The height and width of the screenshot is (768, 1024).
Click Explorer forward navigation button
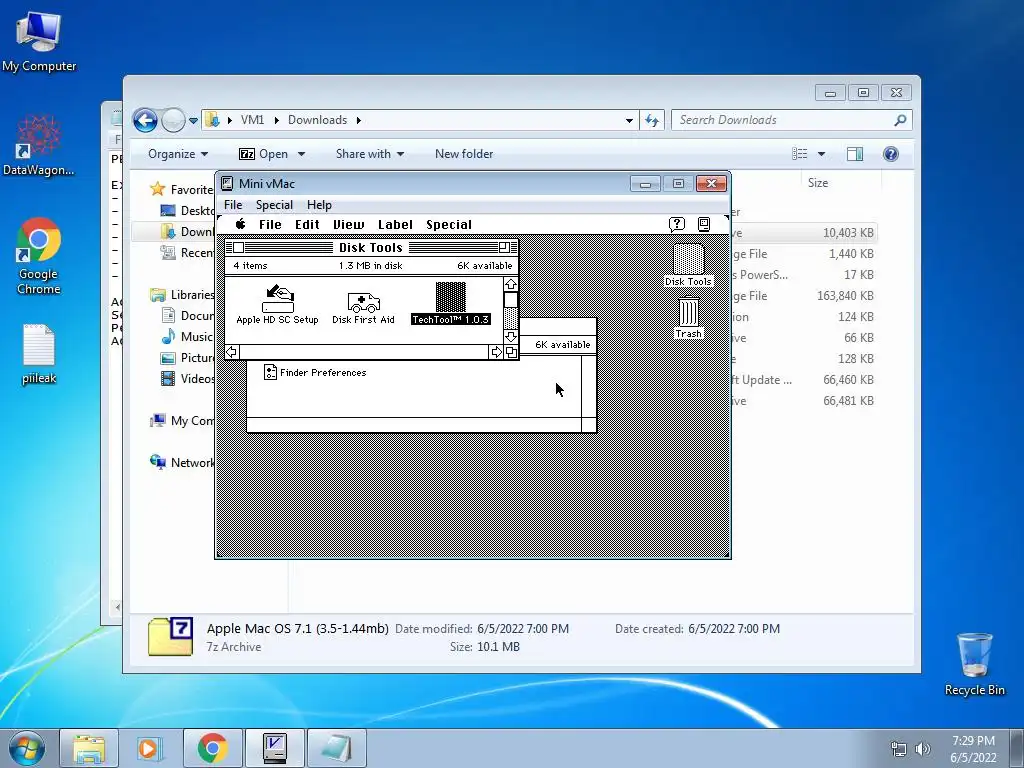coord(173,120)
